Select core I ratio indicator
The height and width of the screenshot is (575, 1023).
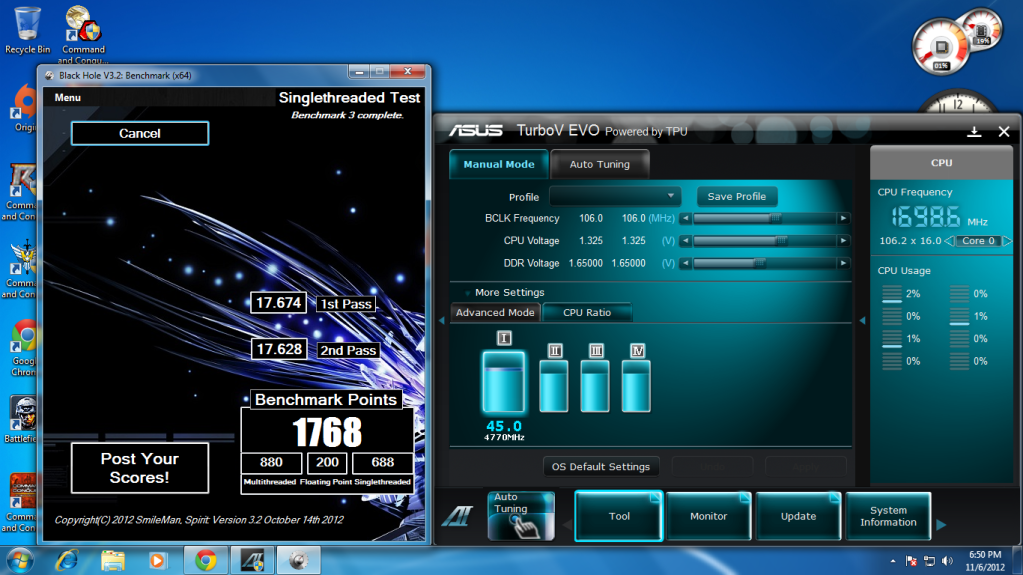(504, 337)
